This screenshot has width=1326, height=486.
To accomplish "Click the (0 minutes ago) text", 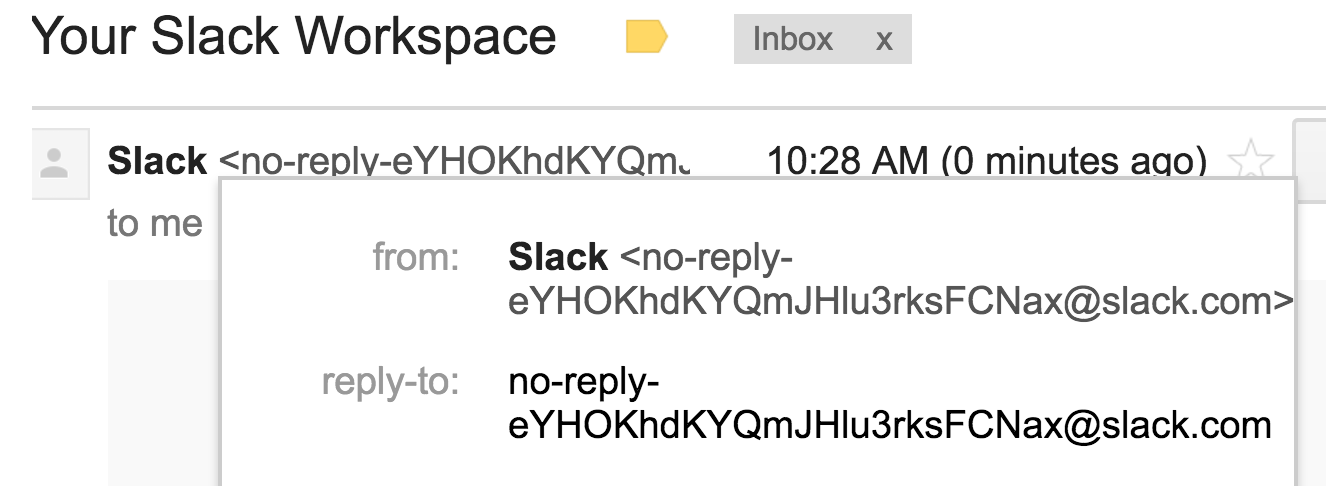I will point(1075,161).
